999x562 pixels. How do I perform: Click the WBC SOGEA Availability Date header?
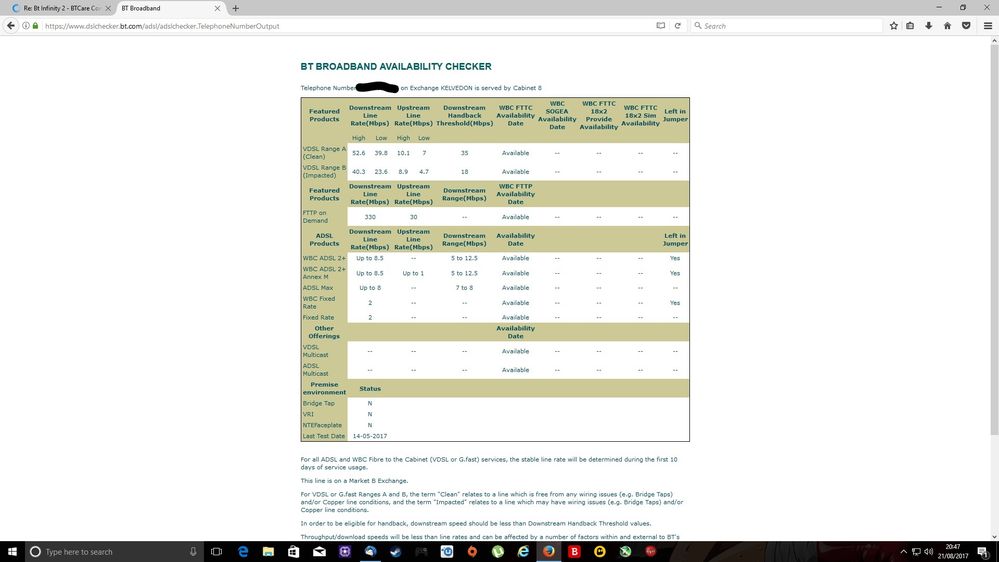(x=557, y=115)
